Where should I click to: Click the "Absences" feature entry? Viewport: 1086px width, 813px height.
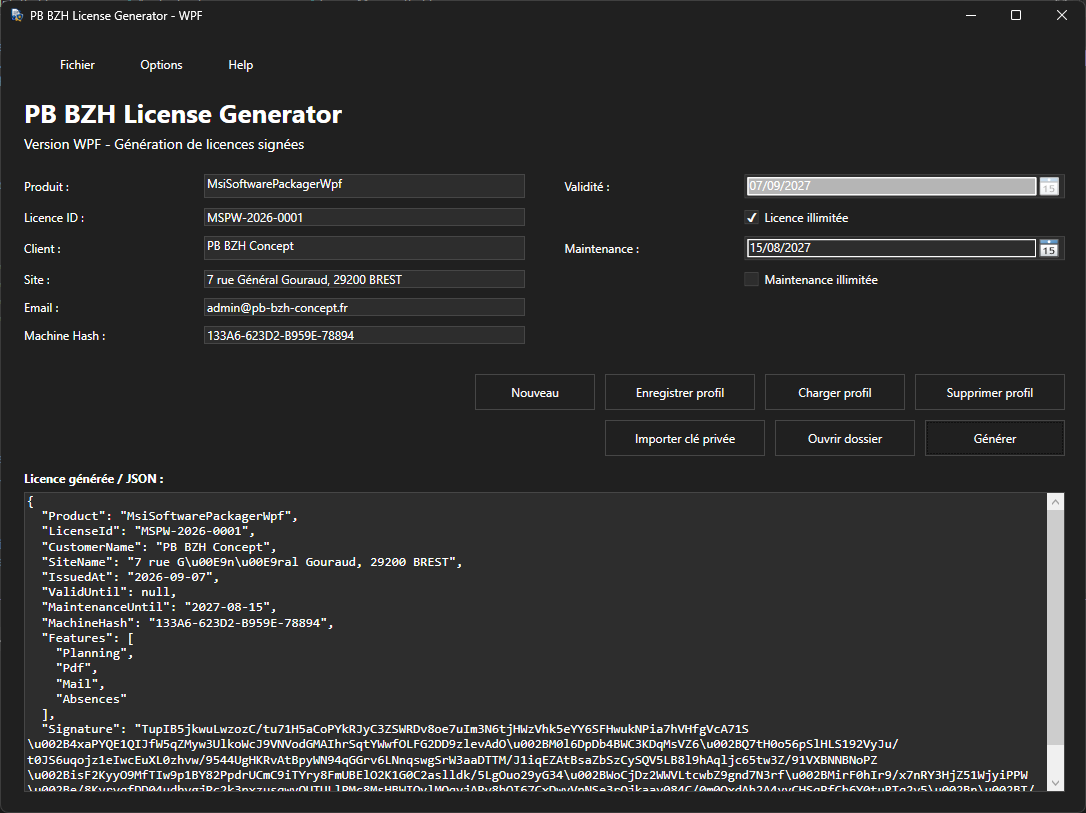(91, 699)
